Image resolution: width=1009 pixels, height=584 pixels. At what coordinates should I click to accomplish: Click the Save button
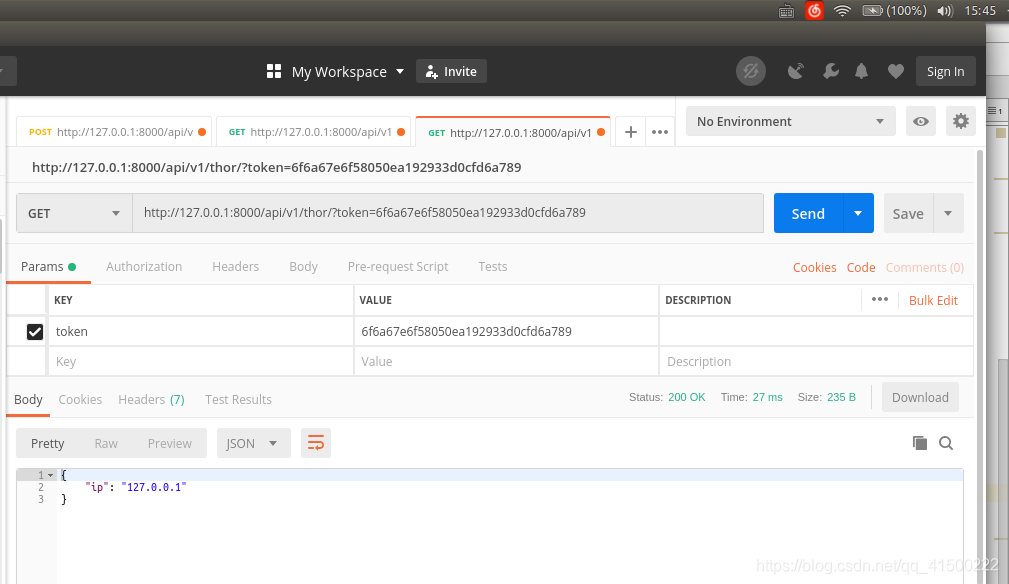pyautogui.click(x=908, y=213)
